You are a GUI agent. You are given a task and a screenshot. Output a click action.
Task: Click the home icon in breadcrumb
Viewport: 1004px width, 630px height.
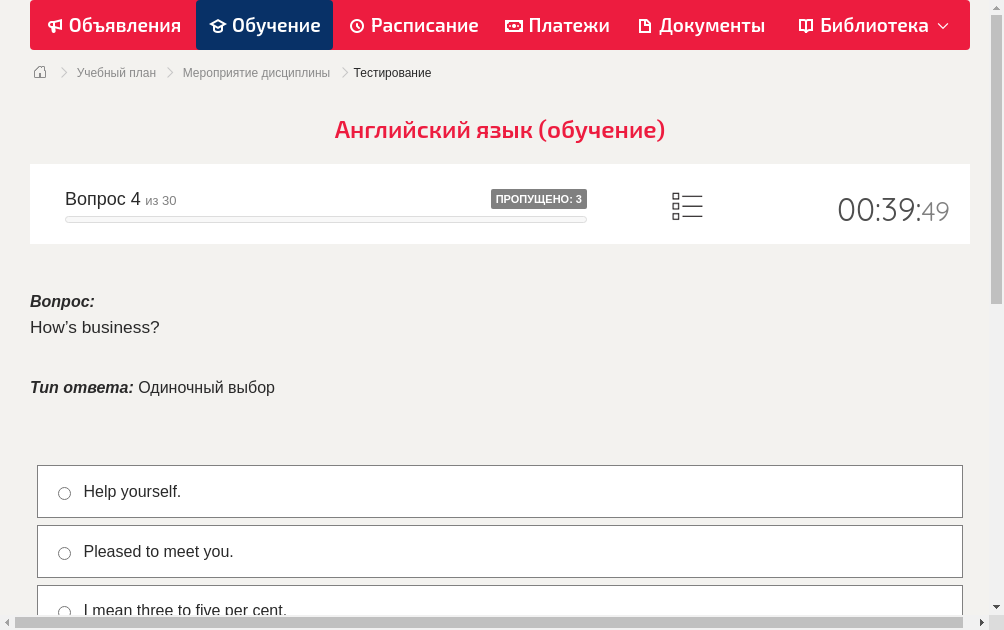pyautogui.click(x=40, y=72)
